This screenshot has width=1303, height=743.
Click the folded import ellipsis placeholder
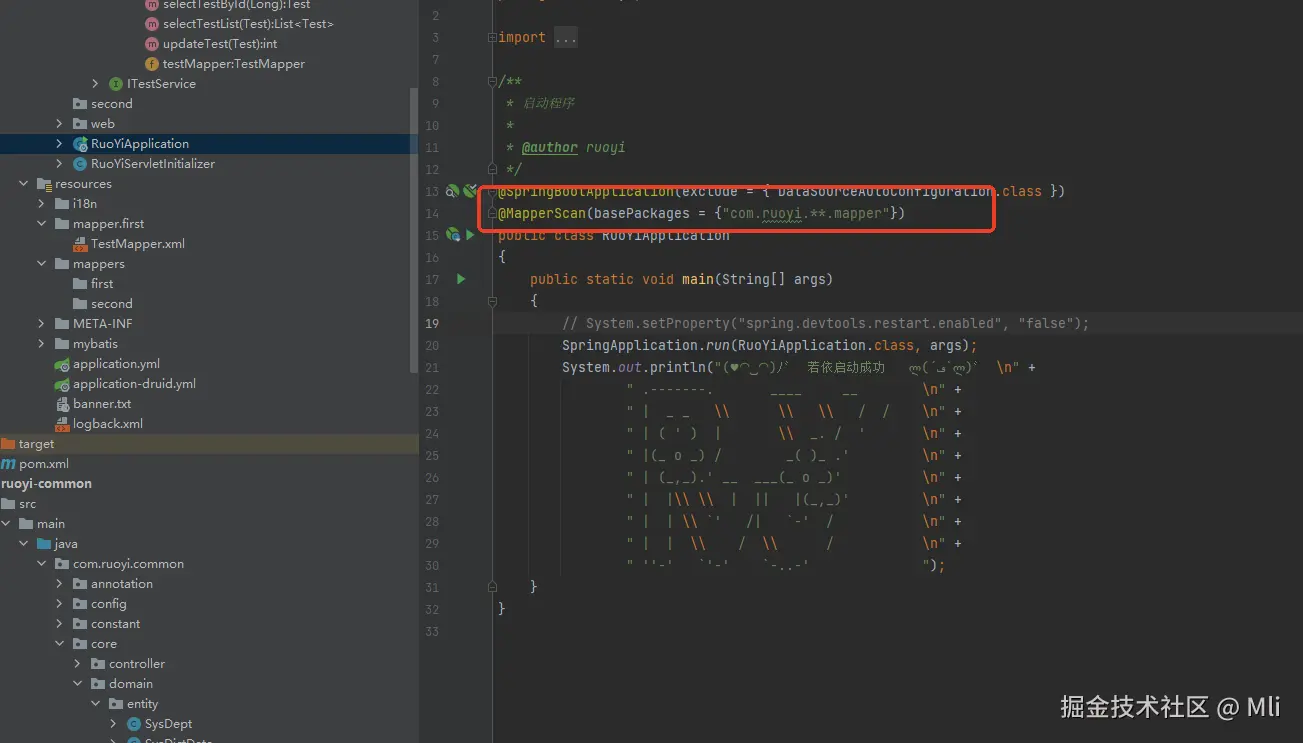566,37
